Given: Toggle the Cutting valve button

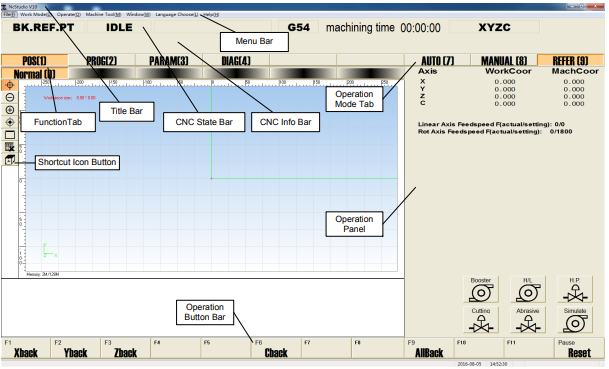Looking at the screenshot, I should 481,320.
